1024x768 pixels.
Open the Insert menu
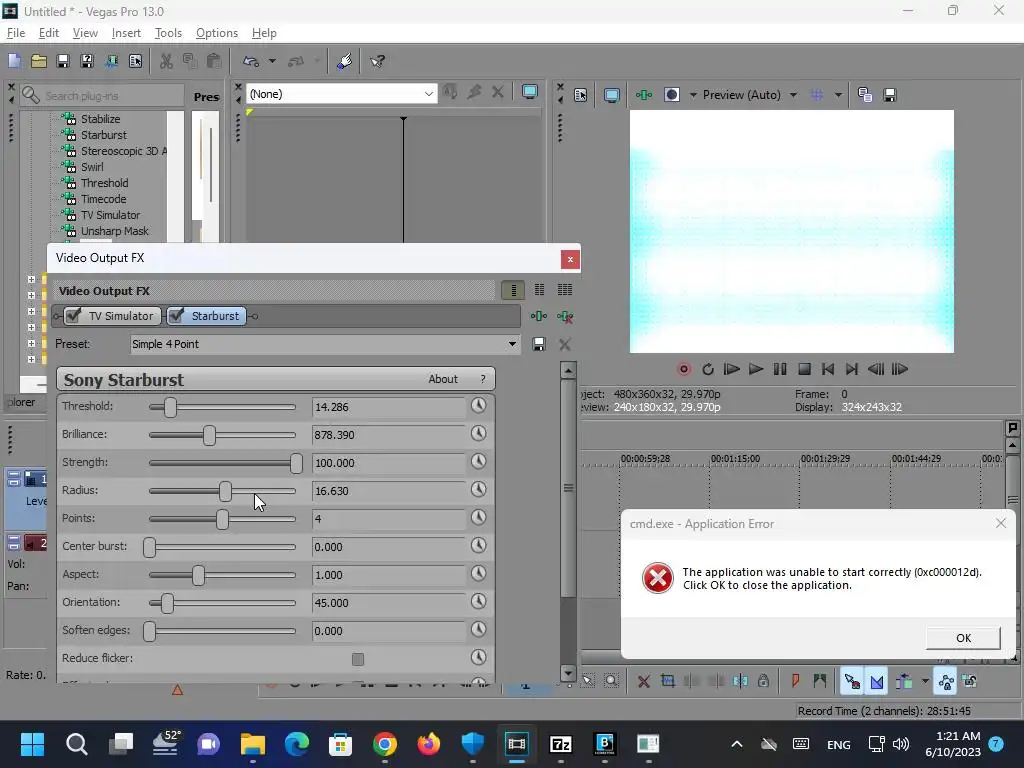[x=126, y=33]
